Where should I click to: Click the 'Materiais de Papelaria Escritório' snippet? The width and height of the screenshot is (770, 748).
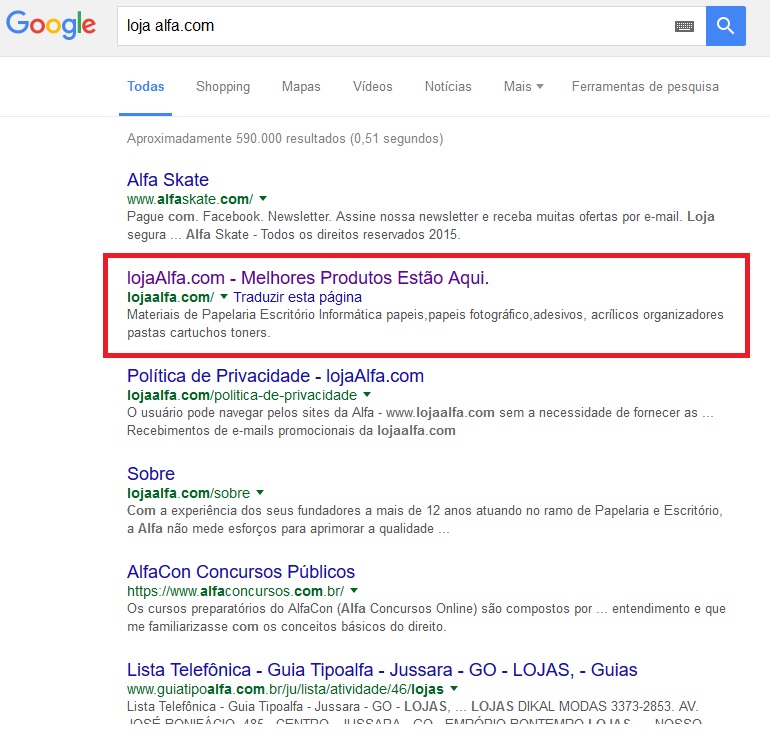[x=425, y=324]
